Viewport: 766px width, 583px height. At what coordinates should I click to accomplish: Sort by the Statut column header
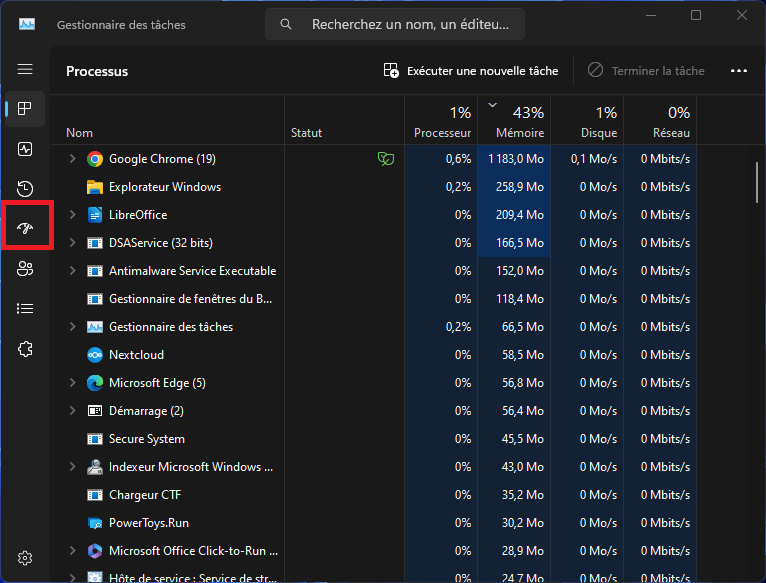coord(344,121)
